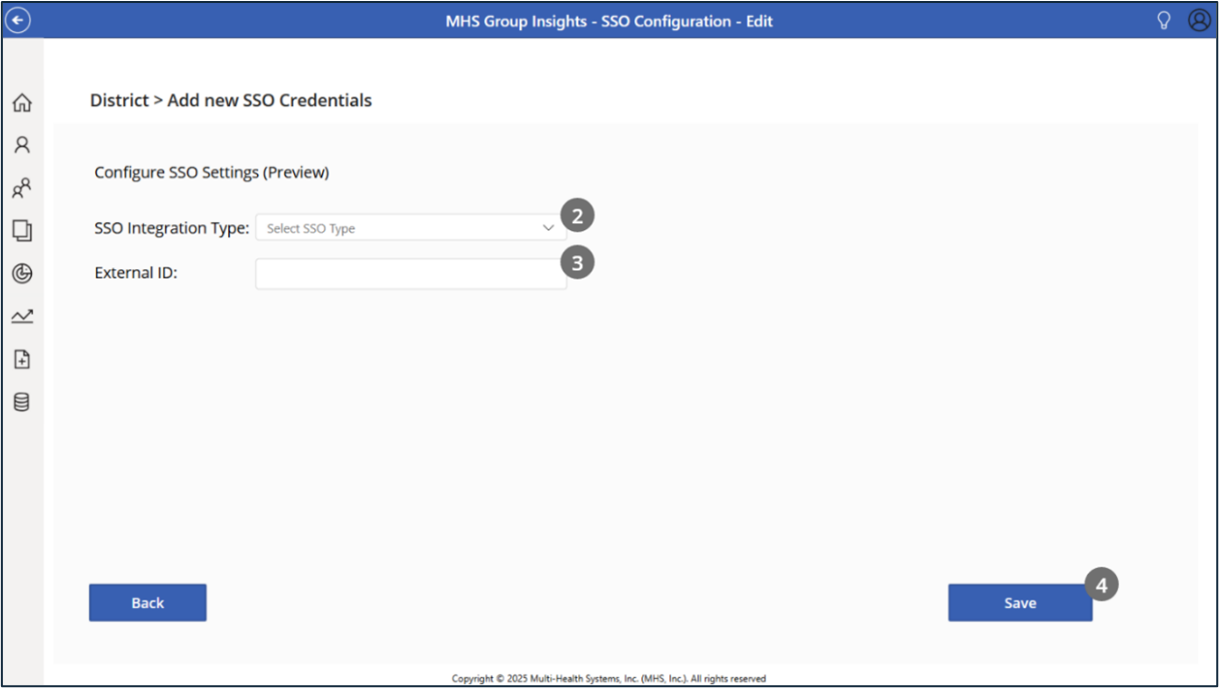1219x688 pixels.
Task: Click the stacked pages sidebar icon
Action: coord(21,231)
